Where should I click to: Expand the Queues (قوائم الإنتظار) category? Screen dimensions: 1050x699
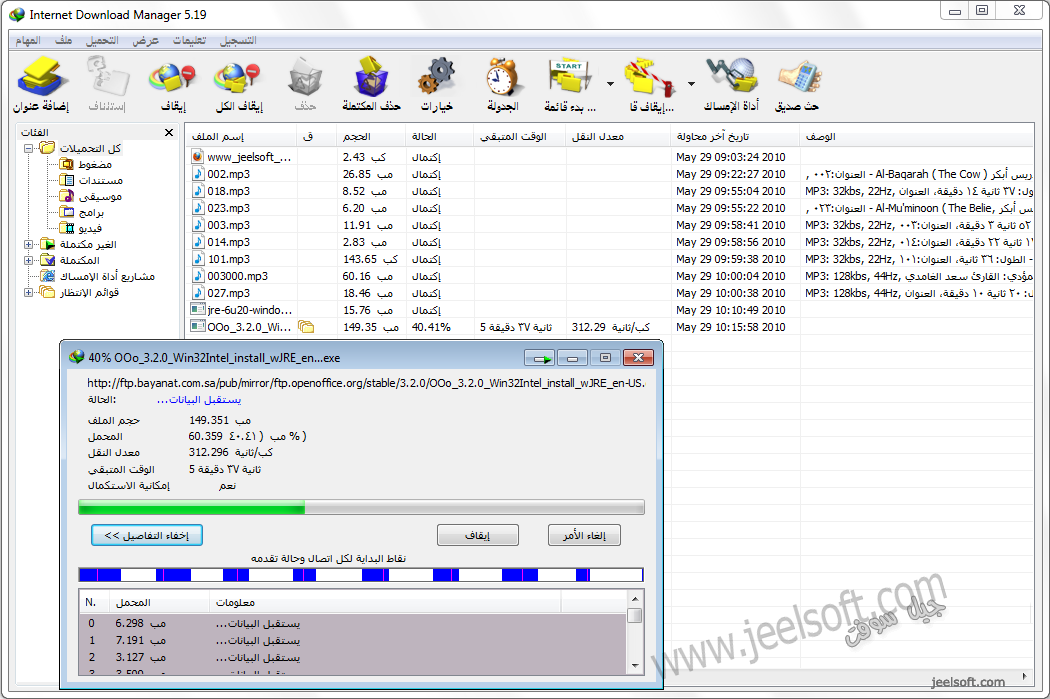29,293
